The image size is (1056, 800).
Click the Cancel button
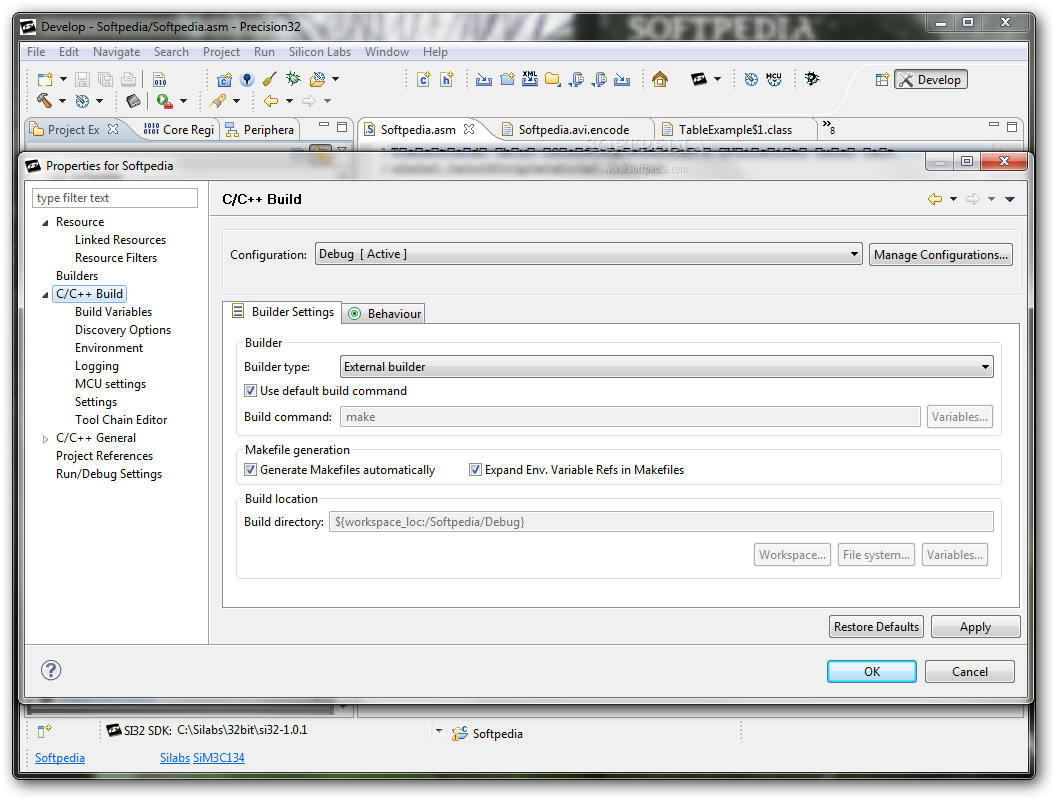pos(970,671)
